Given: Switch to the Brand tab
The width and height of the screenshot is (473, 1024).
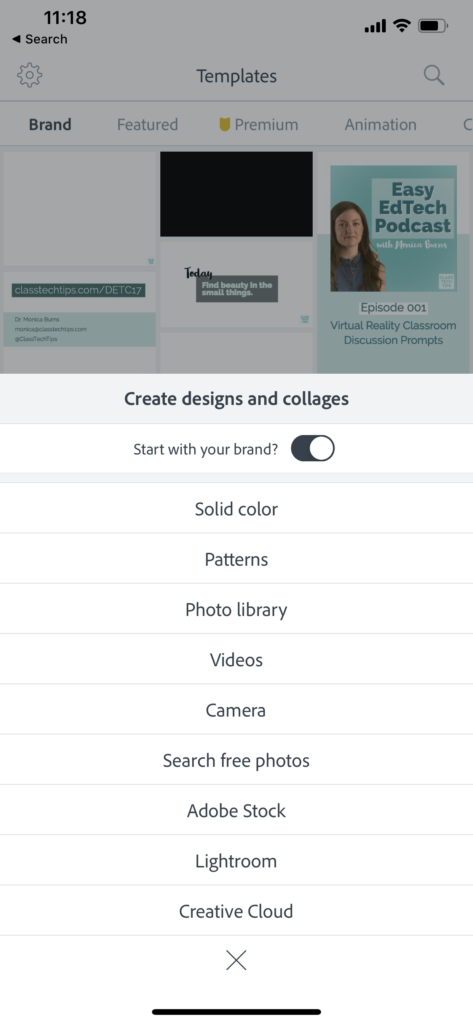Looking at the screenshot, I should pyautogui.click(x=50, y=124).
